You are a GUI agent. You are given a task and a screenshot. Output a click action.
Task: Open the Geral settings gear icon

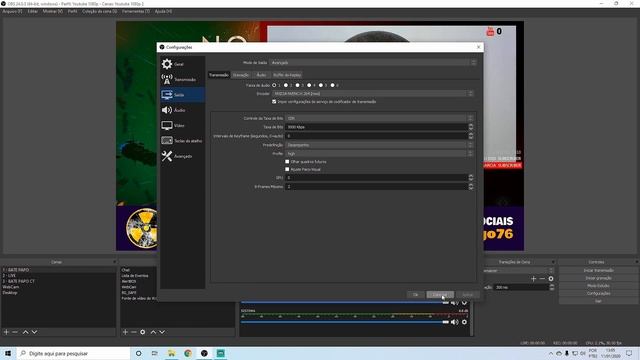pos(167,64)
